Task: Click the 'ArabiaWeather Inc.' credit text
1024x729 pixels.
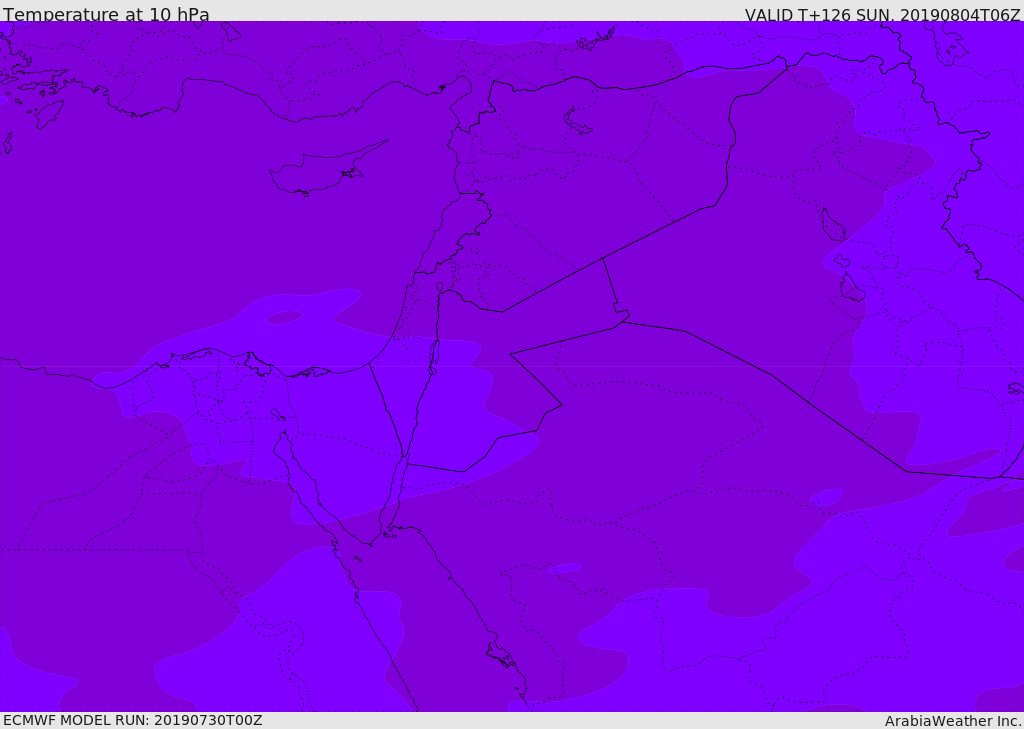Action: 953,721
